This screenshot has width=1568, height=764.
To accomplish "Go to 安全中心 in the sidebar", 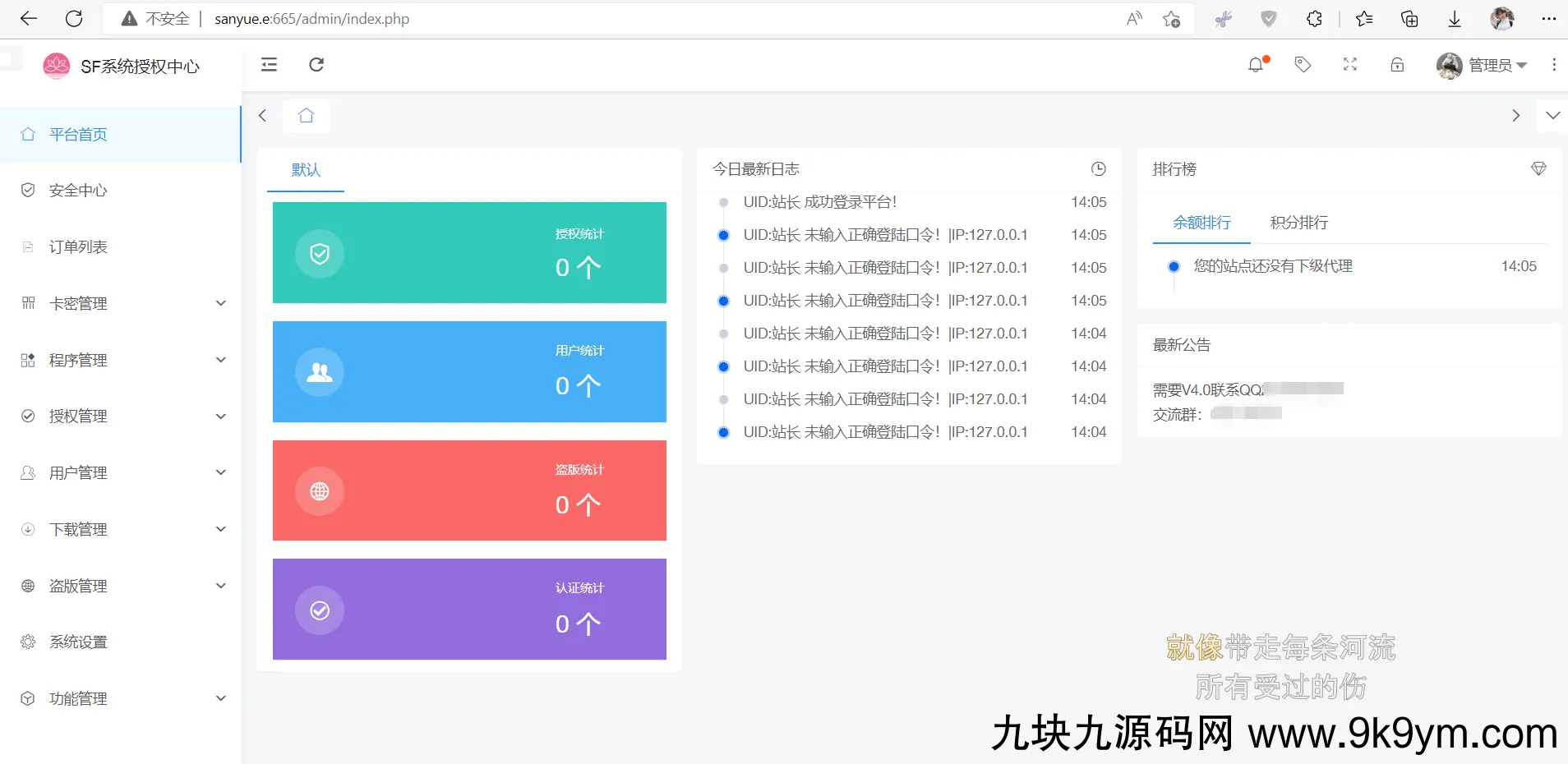I will coord(77,190).
